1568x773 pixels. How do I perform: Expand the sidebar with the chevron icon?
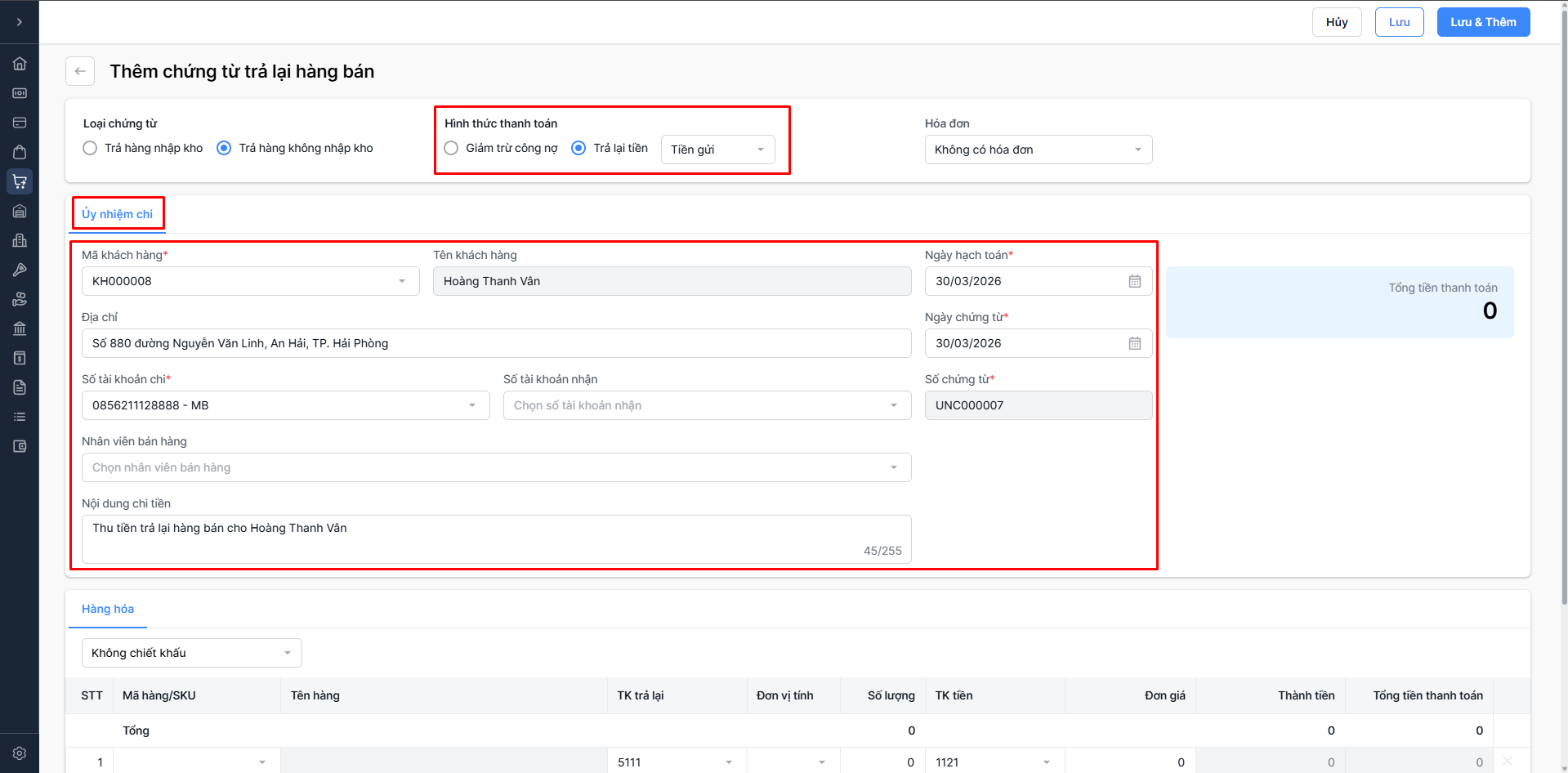20,22
